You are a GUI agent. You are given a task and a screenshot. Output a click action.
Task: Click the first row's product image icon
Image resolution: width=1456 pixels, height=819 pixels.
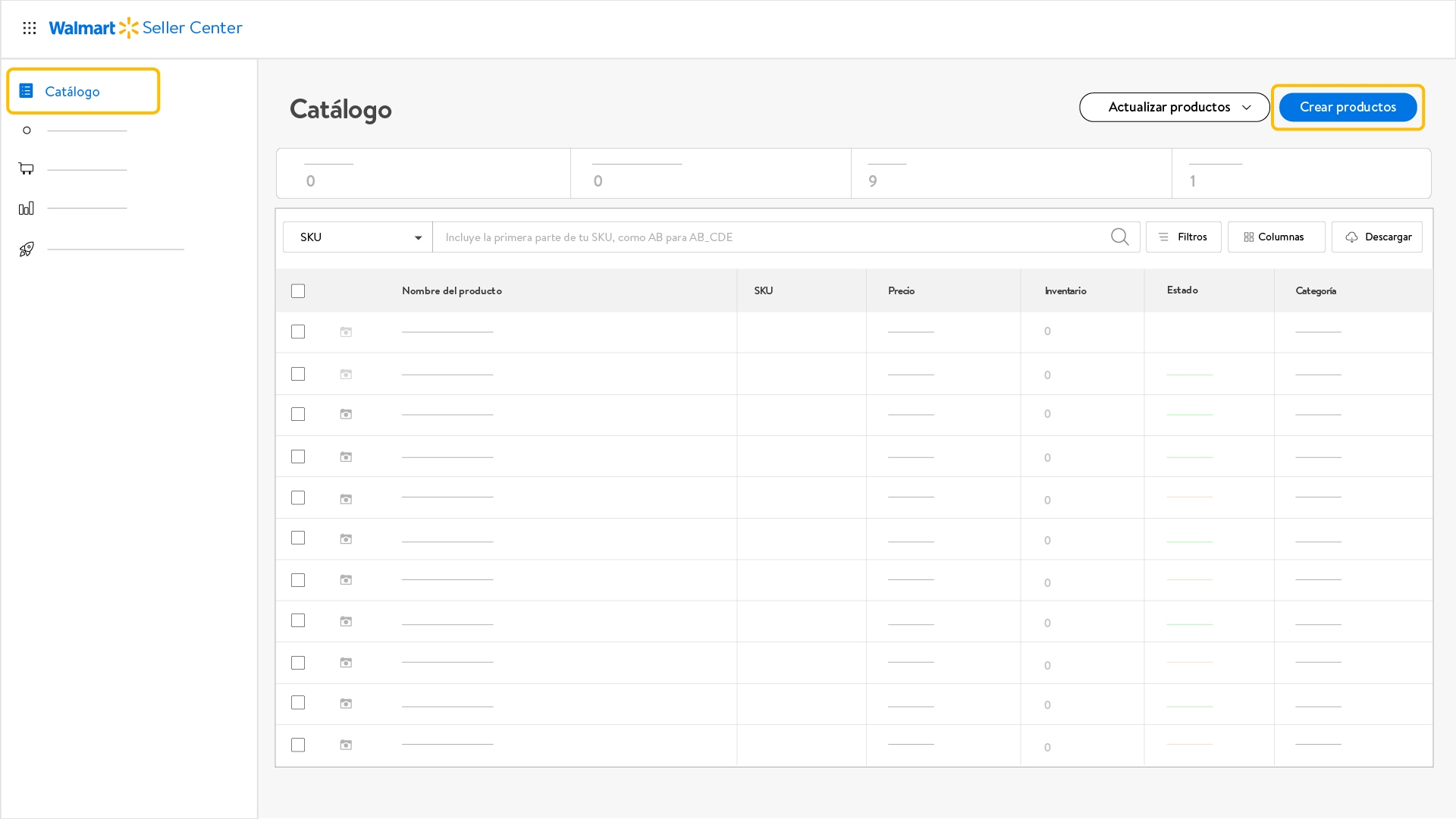pyautogui.click(x=346, y=332)
